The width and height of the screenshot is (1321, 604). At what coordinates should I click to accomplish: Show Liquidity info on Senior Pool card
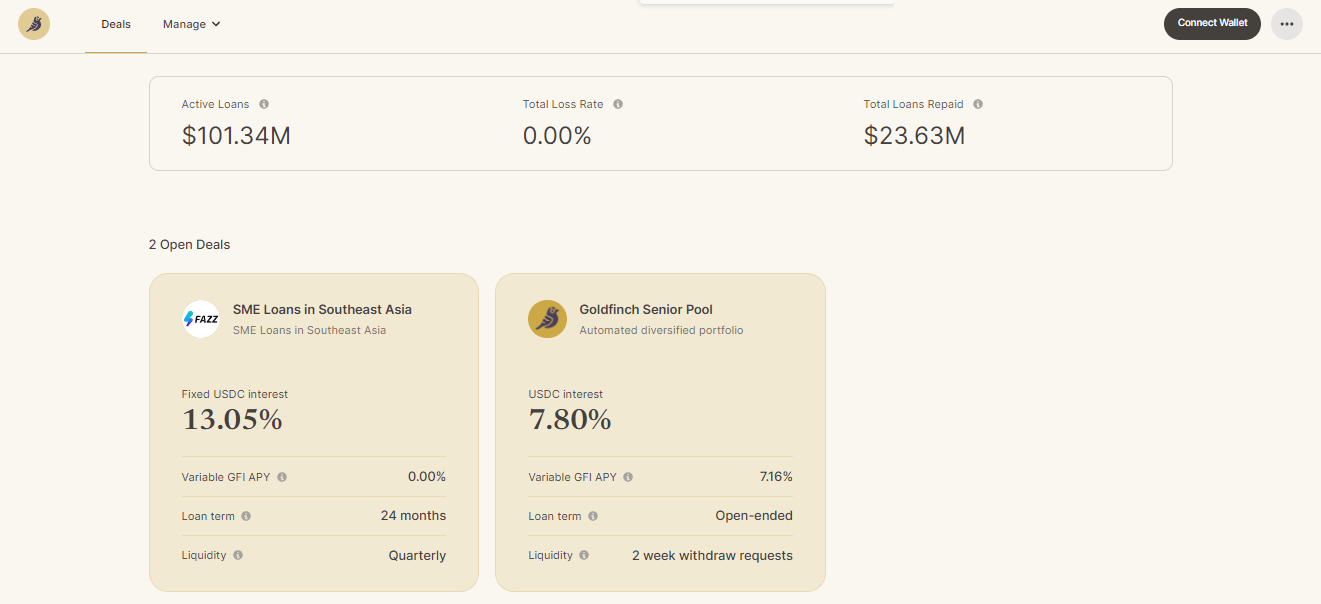pyautogui.click(x=584, y=555)
